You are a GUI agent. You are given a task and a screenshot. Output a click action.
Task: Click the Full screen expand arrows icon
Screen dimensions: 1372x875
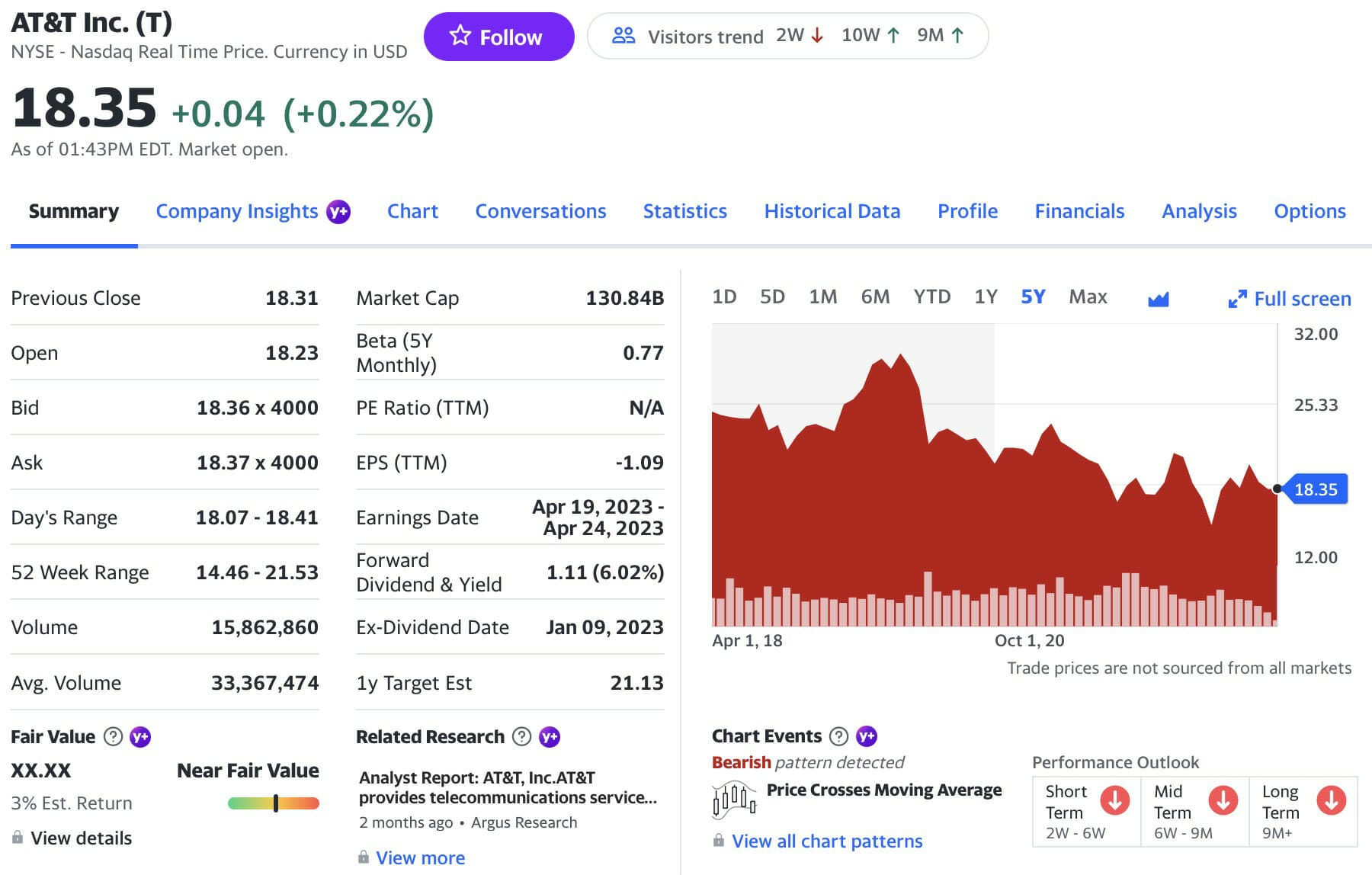1236,298
